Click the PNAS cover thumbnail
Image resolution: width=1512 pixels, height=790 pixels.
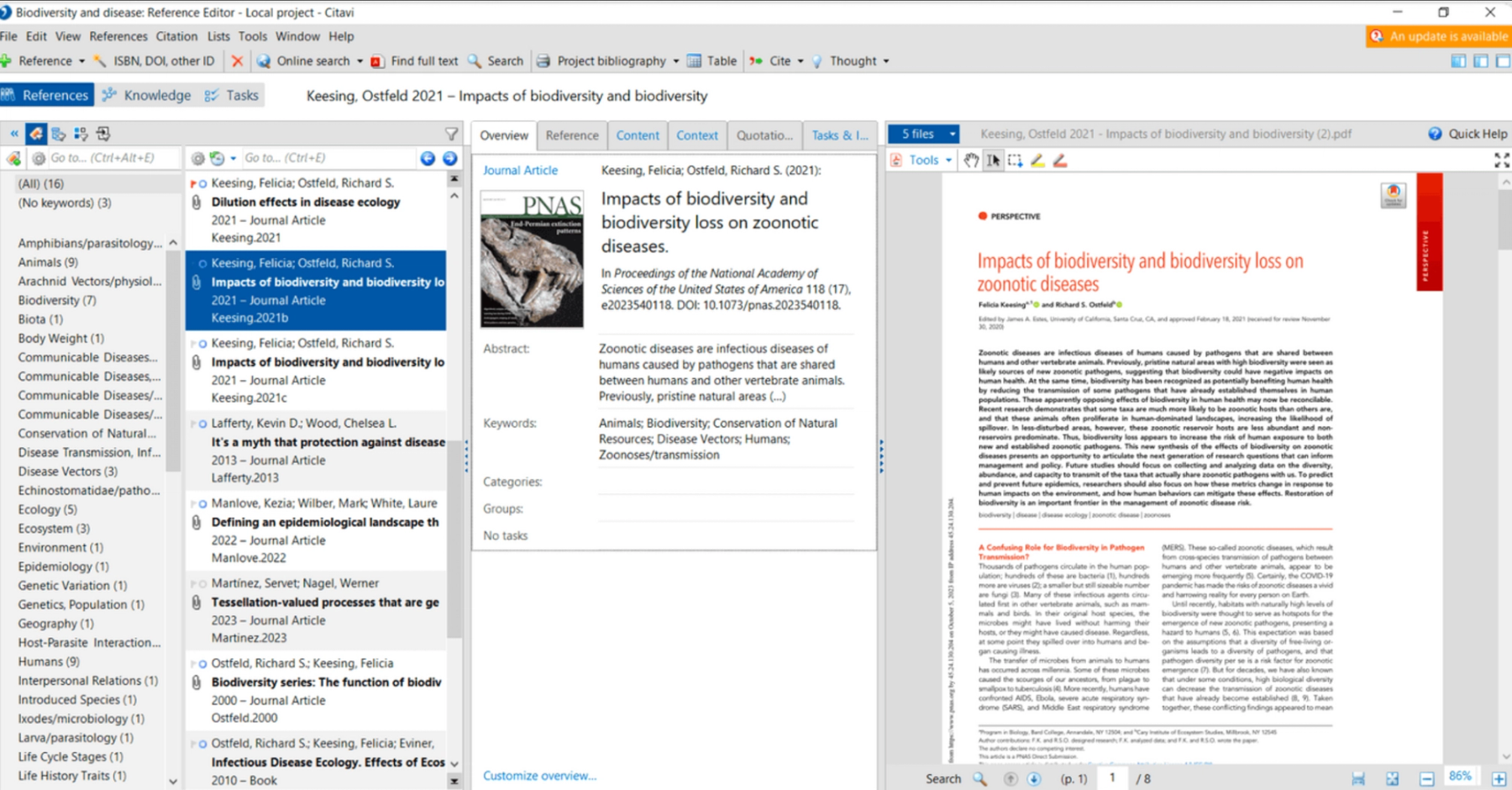tap(532, 259)
